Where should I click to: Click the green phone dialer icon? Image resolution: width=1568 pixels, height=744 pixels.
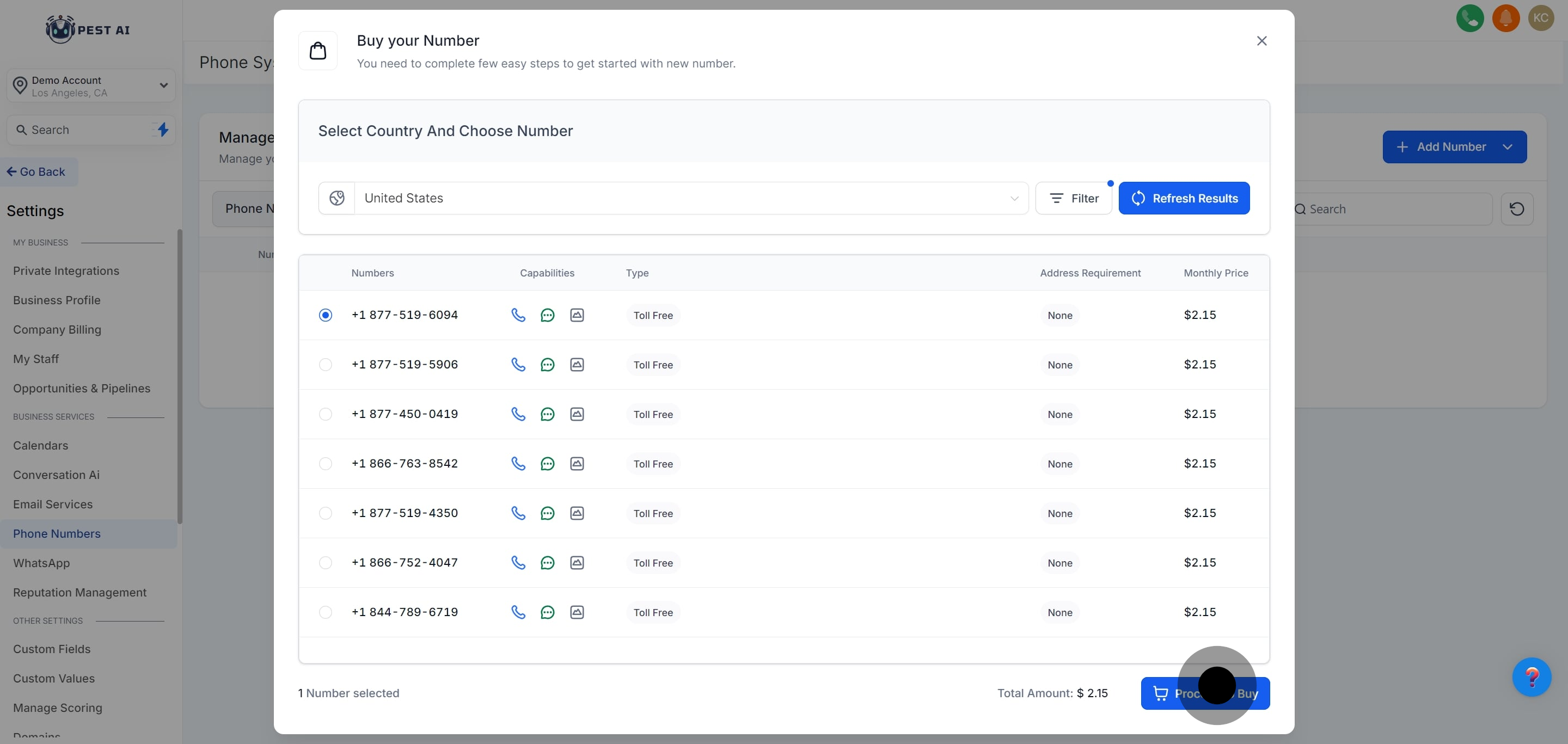pyautogui.click(x=1469, y=17)
